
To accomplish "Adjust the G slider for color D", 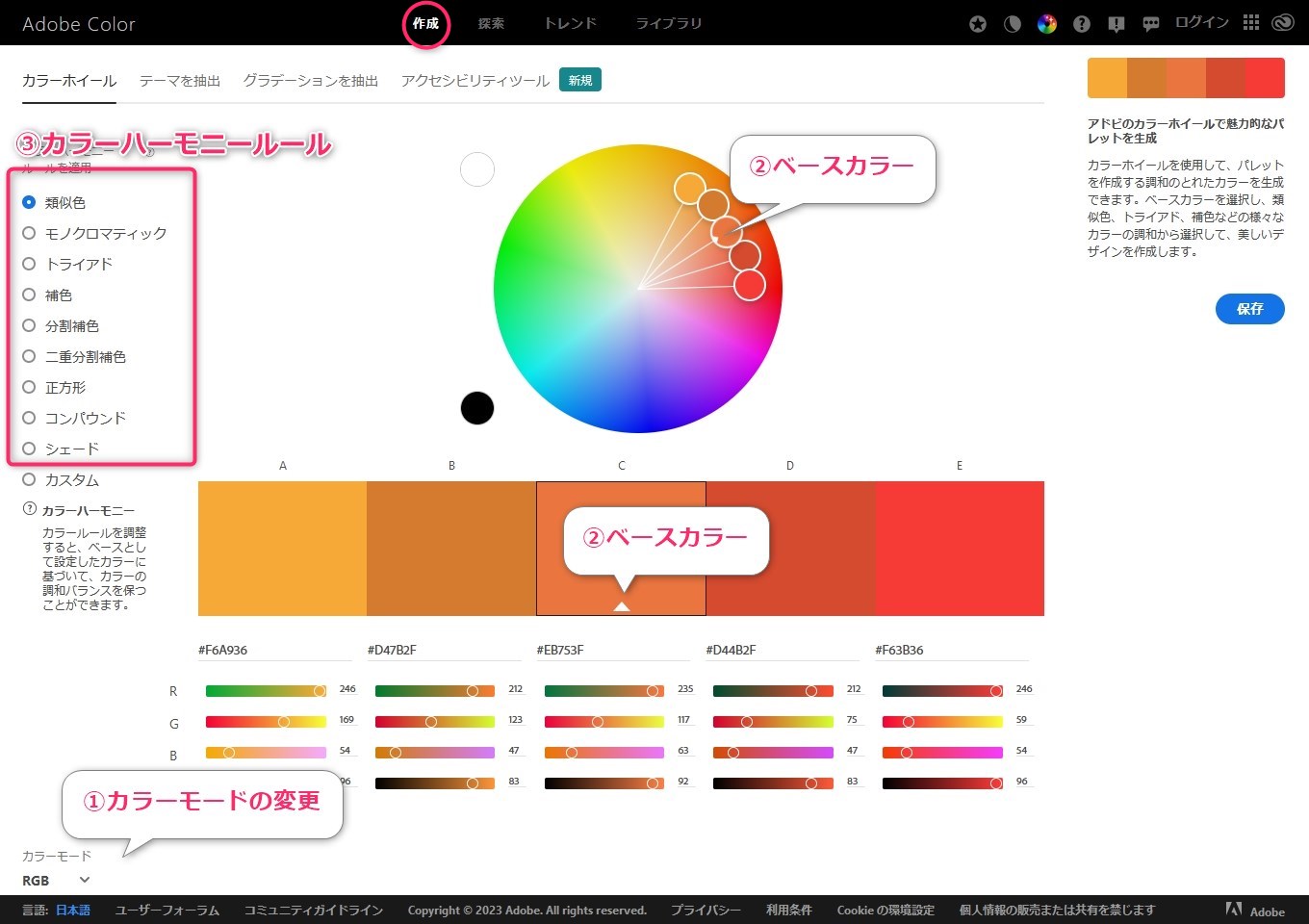I will (773, 722).
